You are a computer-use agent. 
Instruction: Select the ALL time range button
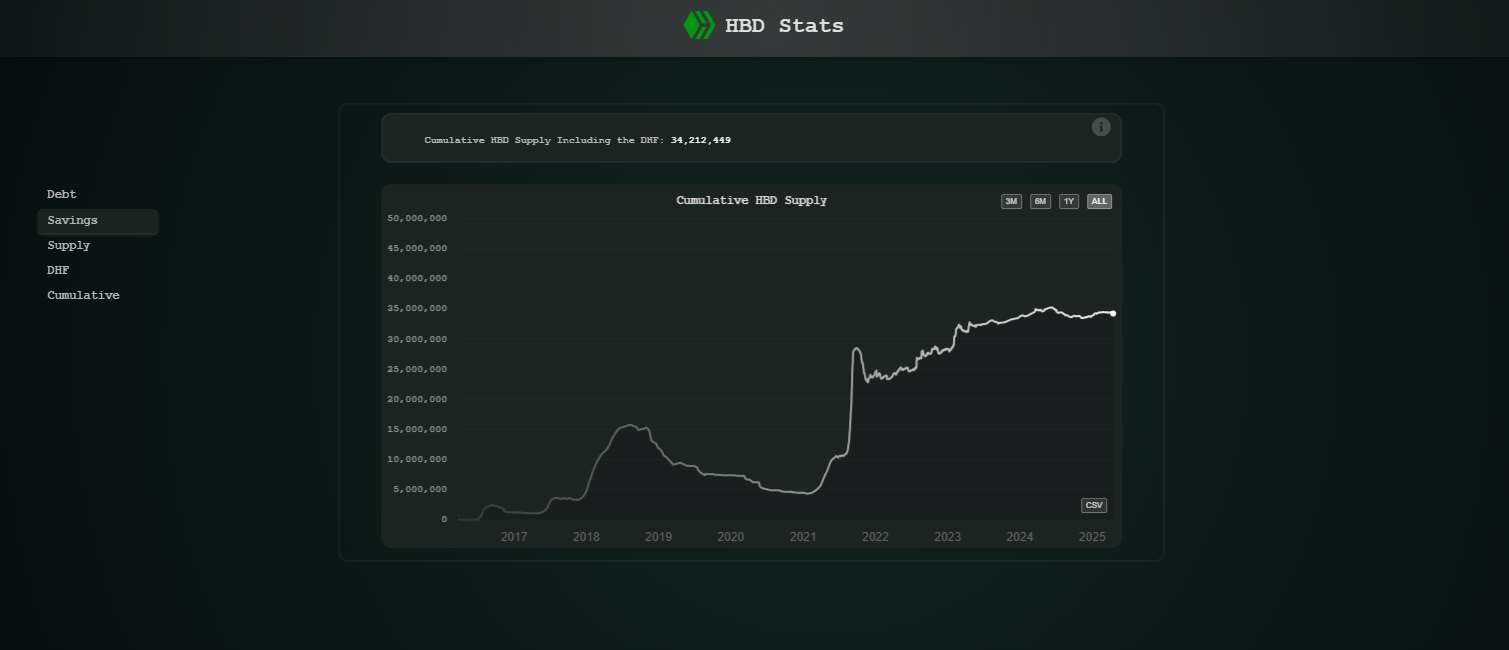click(1099, 201)
